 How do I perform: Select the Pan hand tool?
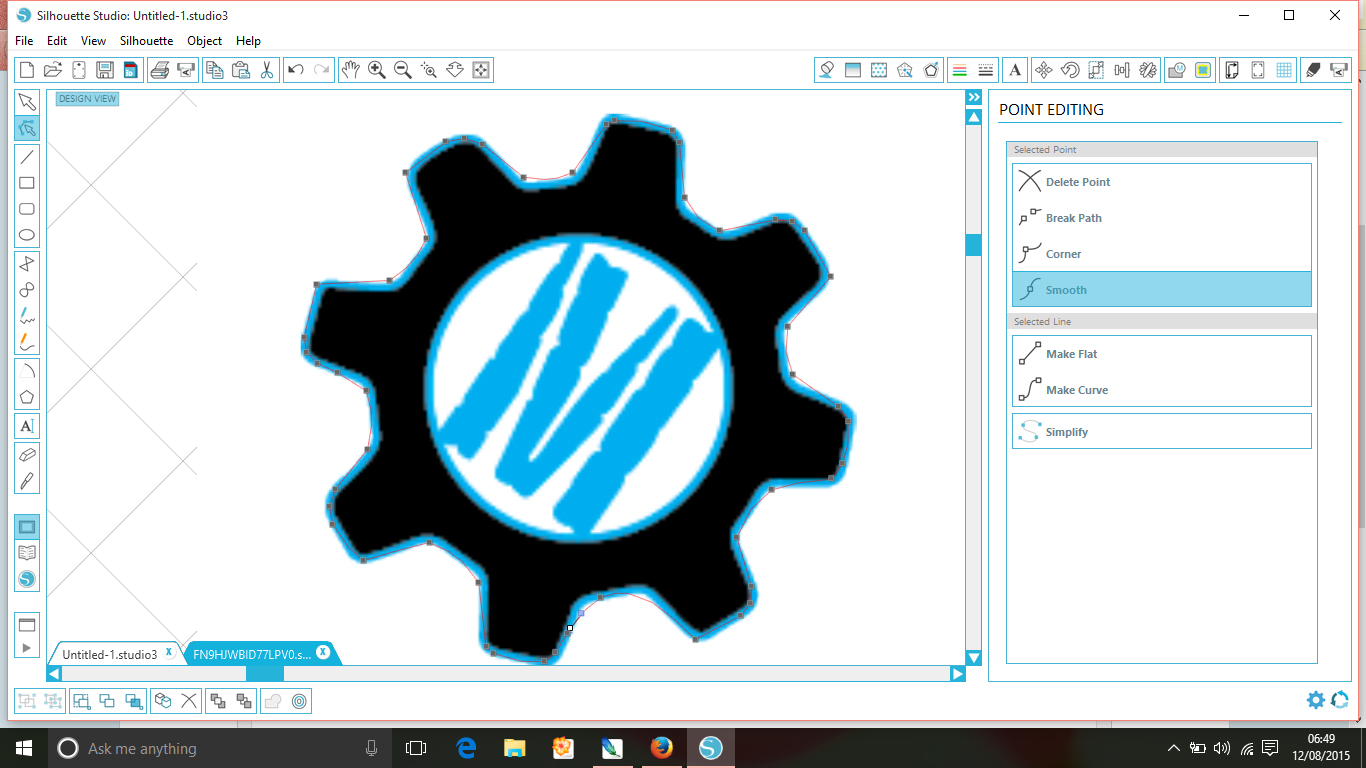[x=350, y=69]
